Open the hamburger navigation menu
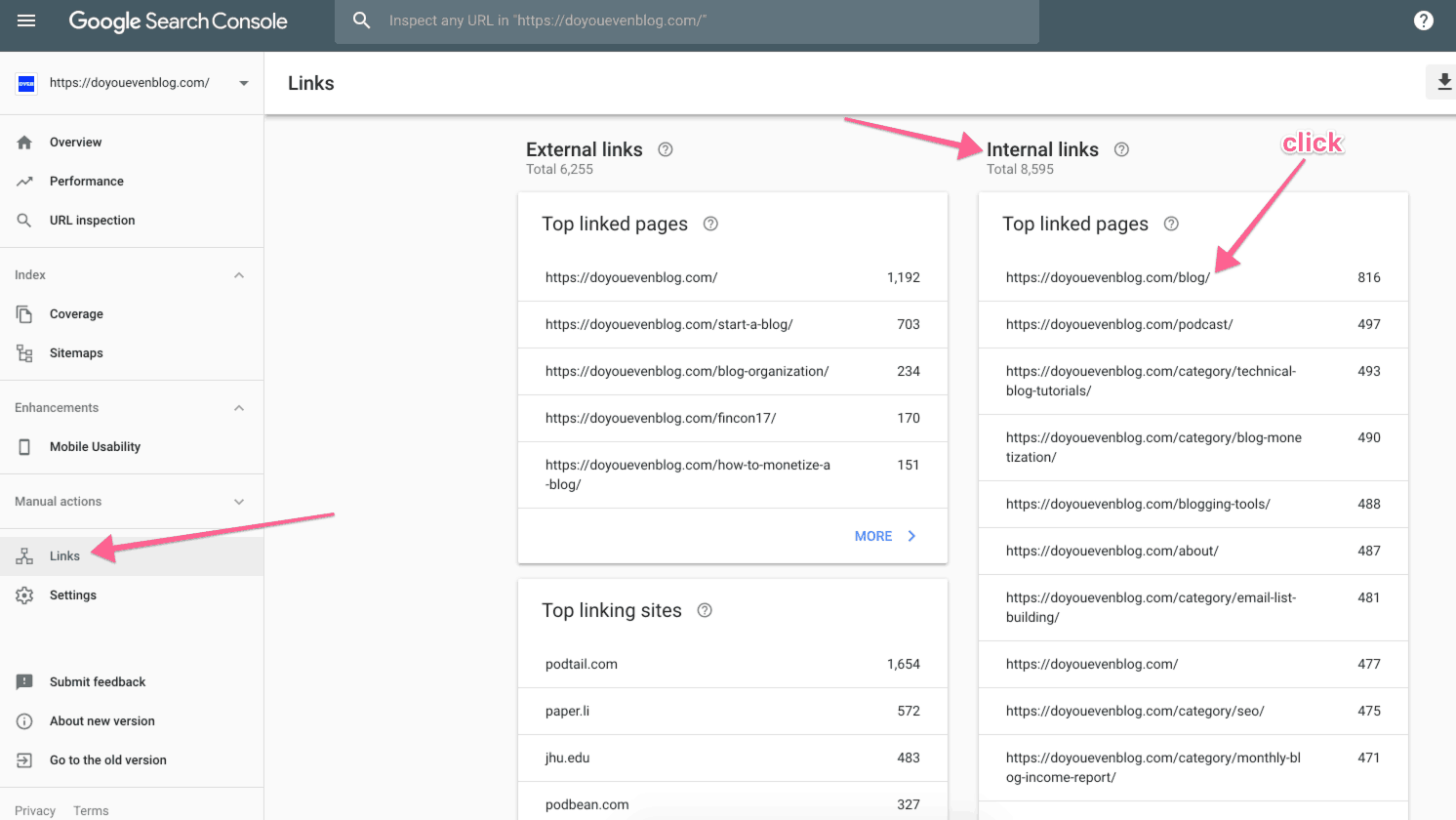 coord(26,20)
